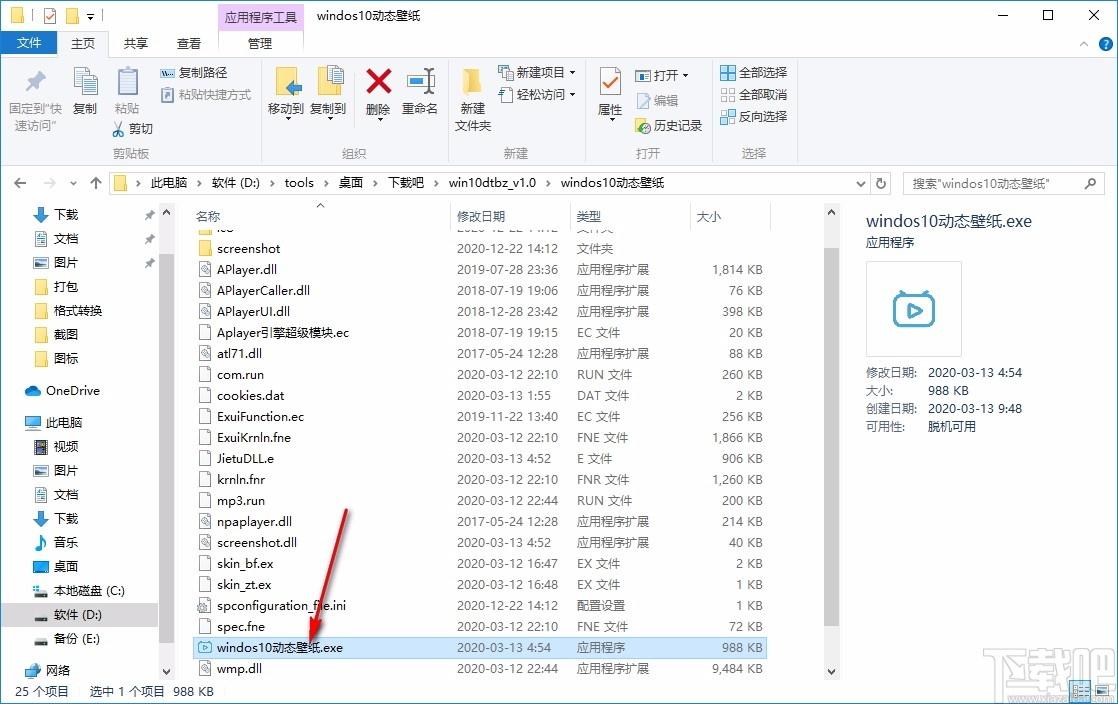Open the New item dropdown
This screenshot has height=704, width=1118.
click(x=537, y=73)
